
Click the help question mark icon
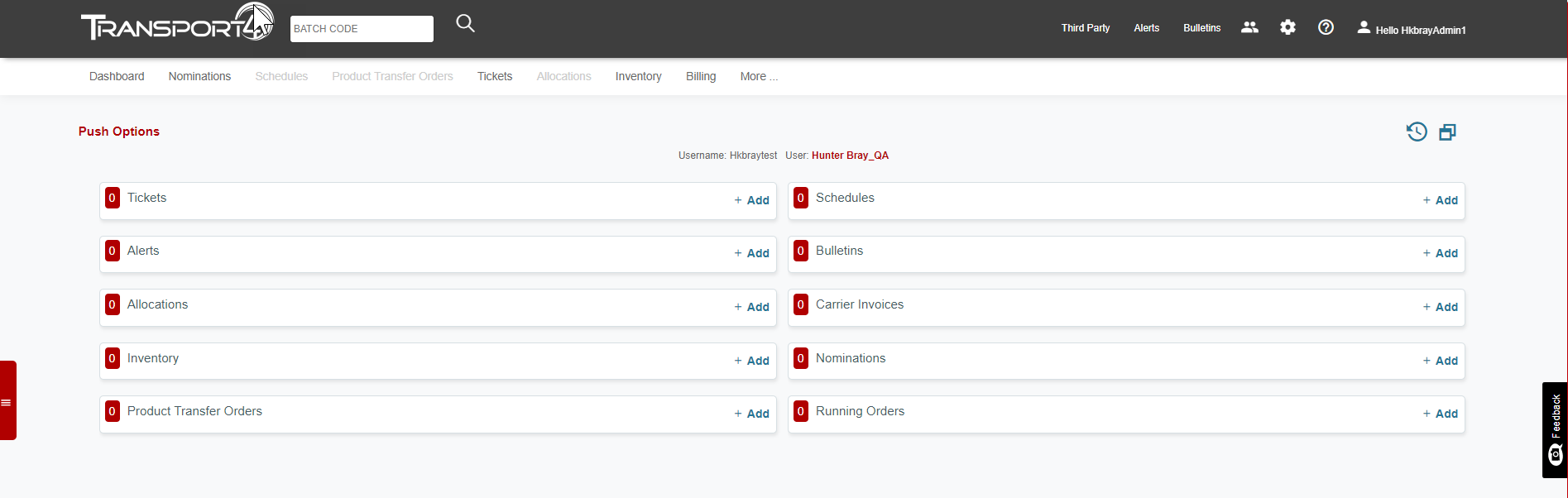coord(1326,27)
